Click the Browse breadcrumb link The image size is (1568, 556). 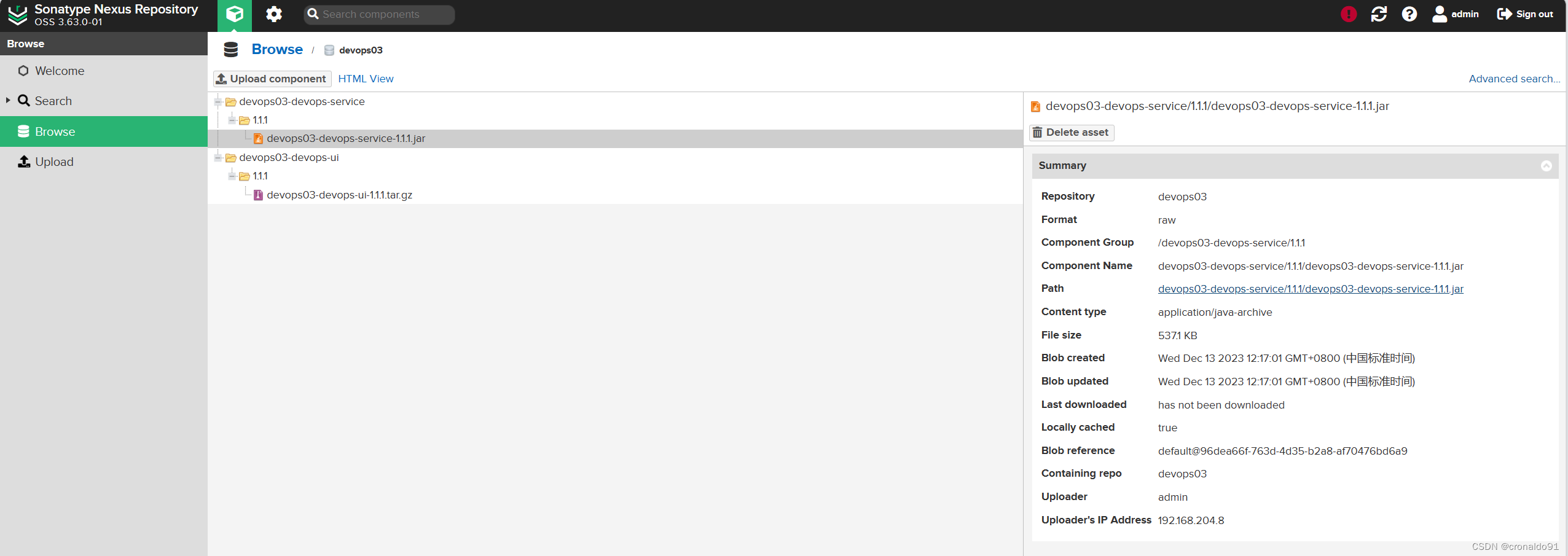[277, 49]
